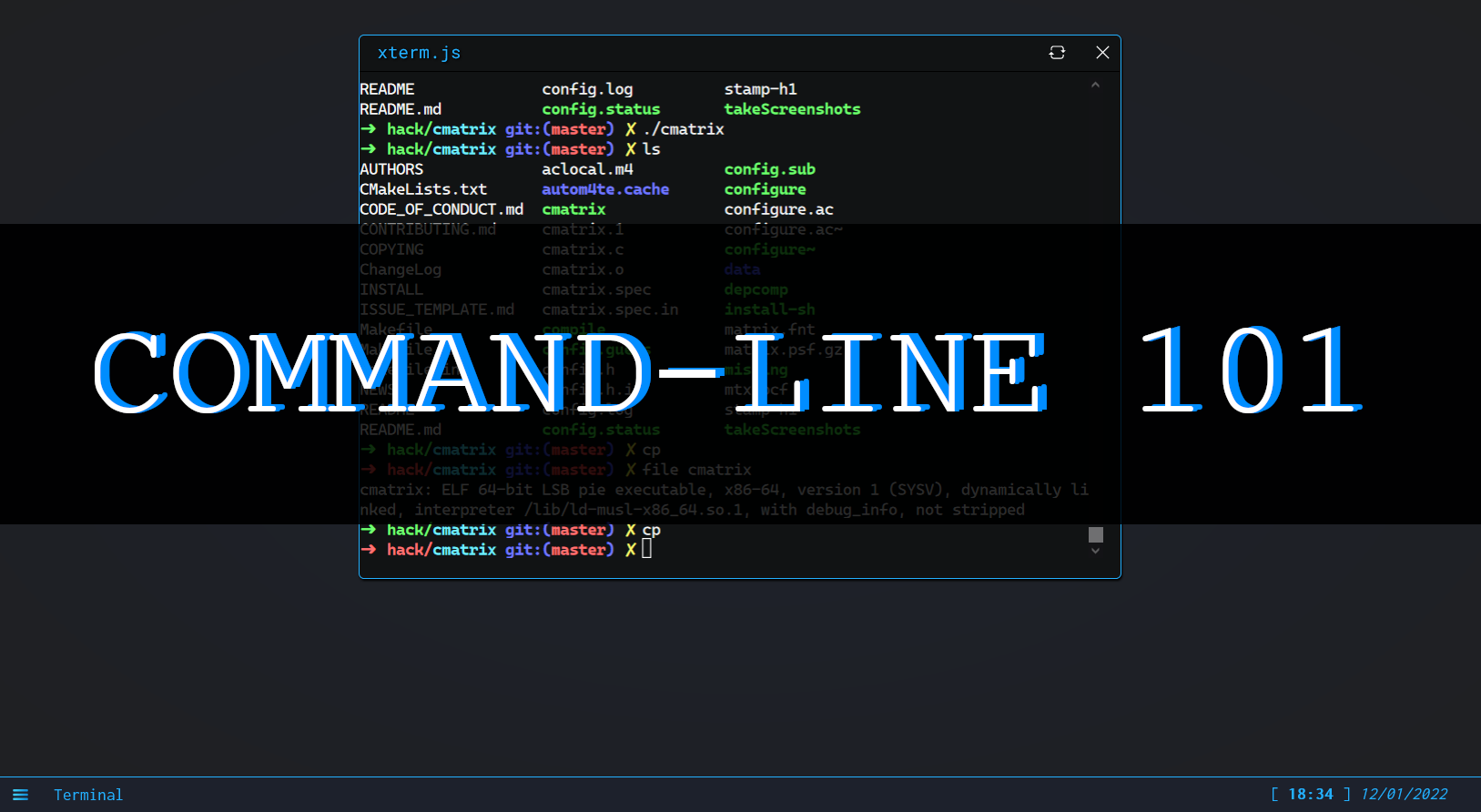Screen dimensions: 1481x812
Task: Click the CODE_OF_CONDUCT.md file name
Action: [441, 209]
